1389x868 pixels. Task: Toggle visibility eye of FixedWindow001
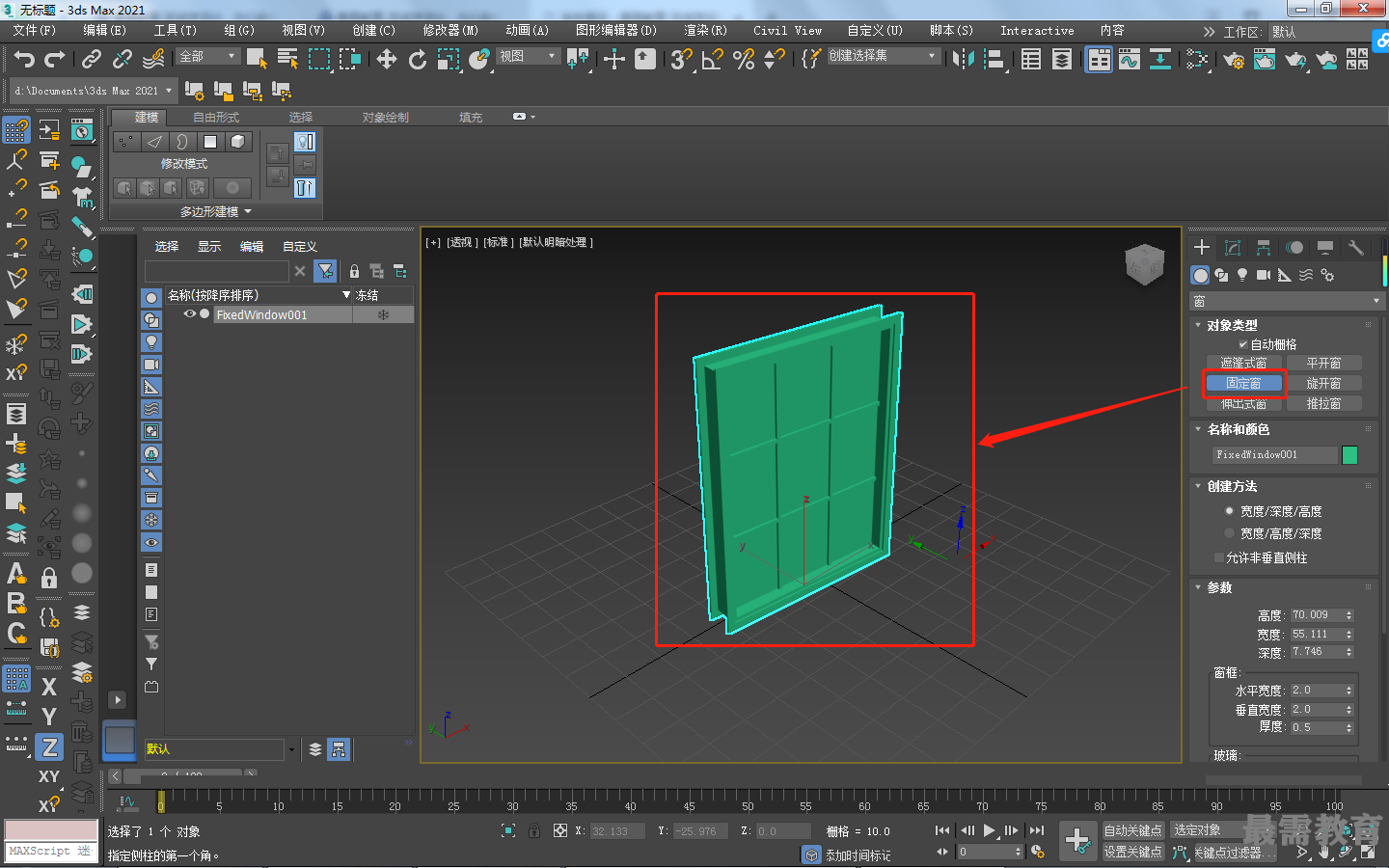pos(190,314)
